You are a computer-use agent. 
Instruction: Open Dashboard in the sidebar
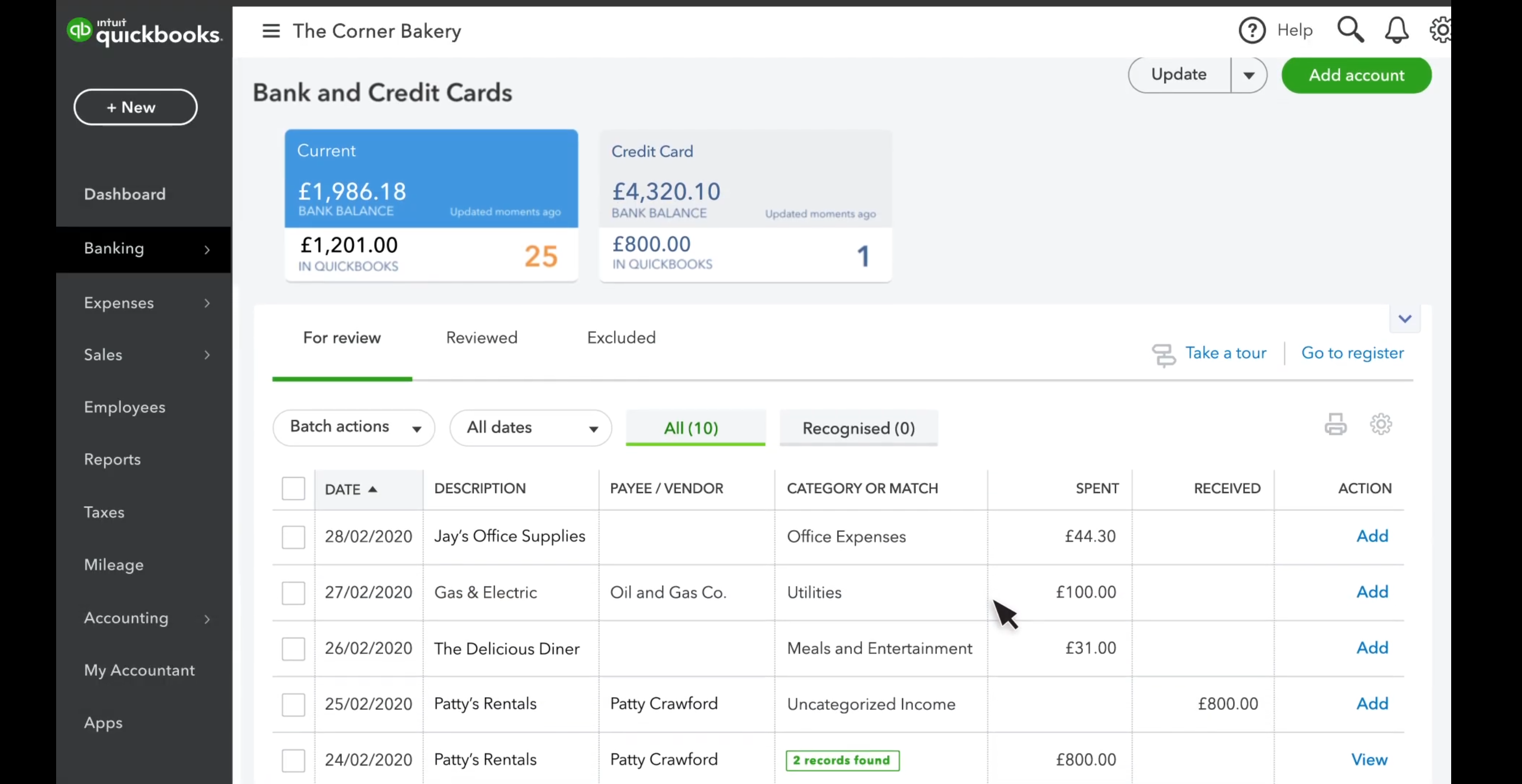[125, 194]
